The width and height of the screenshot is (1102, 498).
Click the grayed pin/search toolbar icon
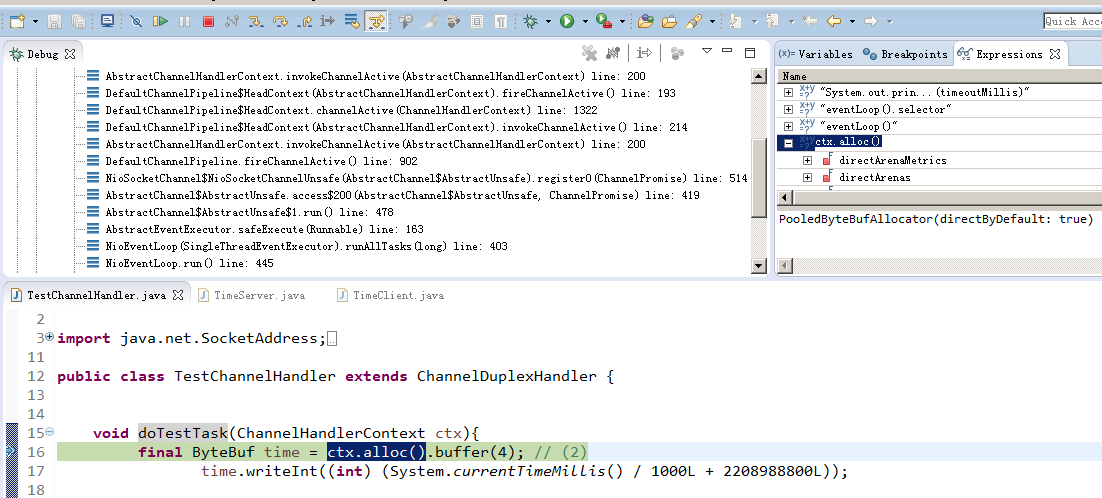pyautogui.click(x=406, y=22)
